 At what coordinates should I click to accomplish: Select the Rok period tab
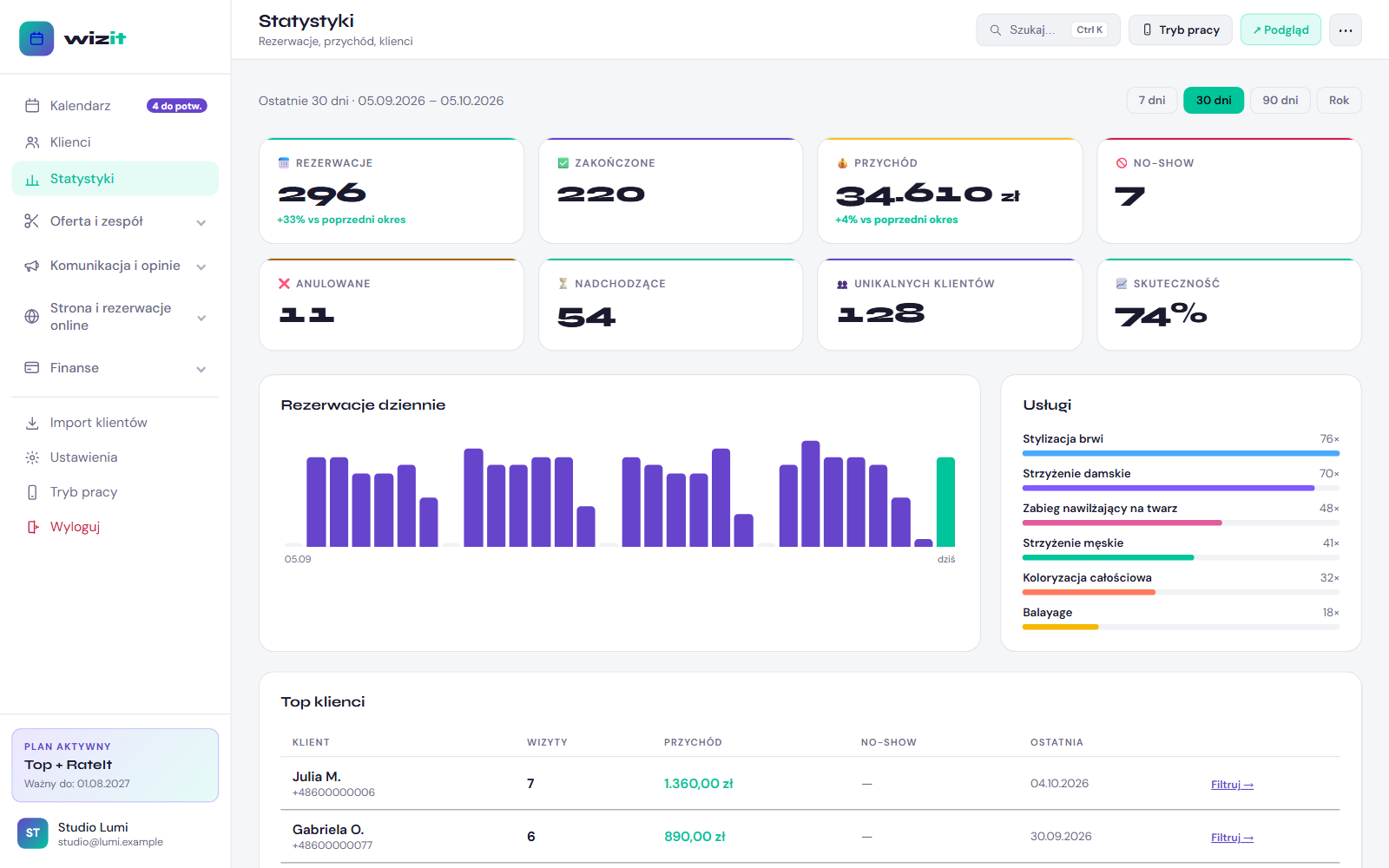tap(1339, 101)
